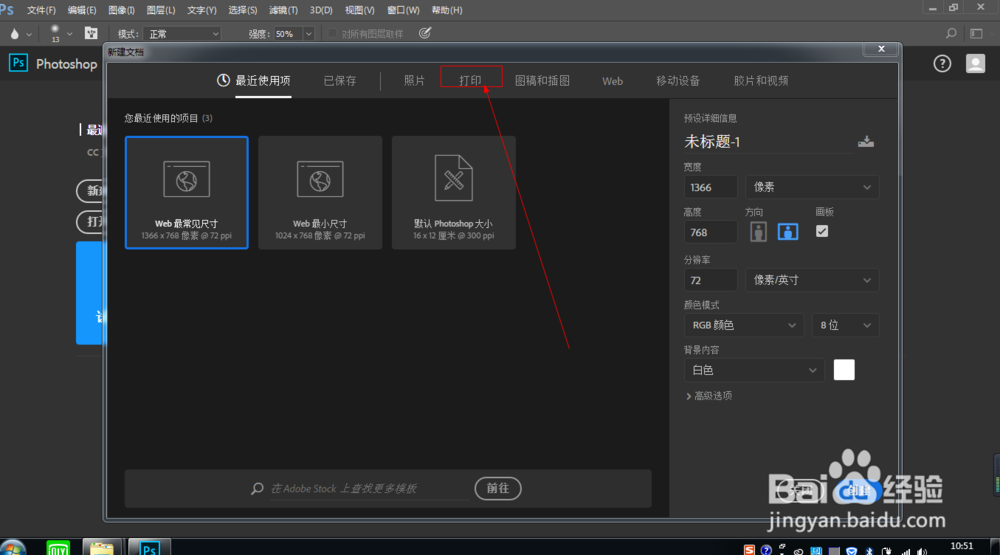Click the 关闭 button in the dialog
This screenshot has width=1000, height=555.
[x=800, y=491]
